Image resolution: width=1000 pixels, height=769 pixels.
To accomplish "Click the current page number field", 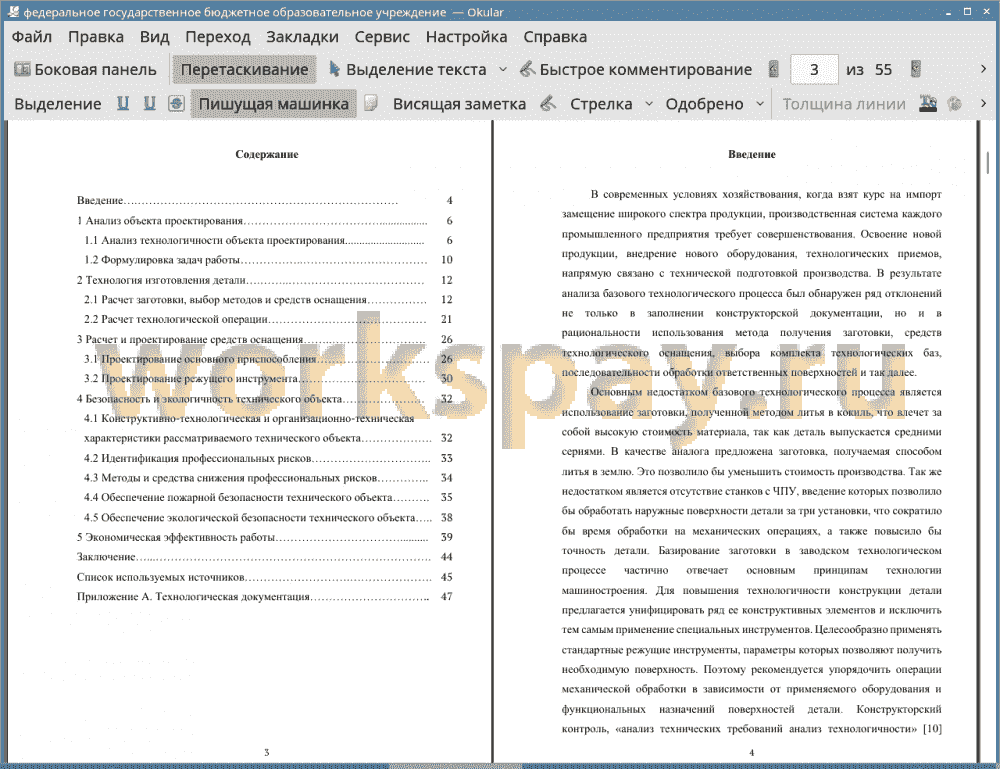I will point(814,70).
